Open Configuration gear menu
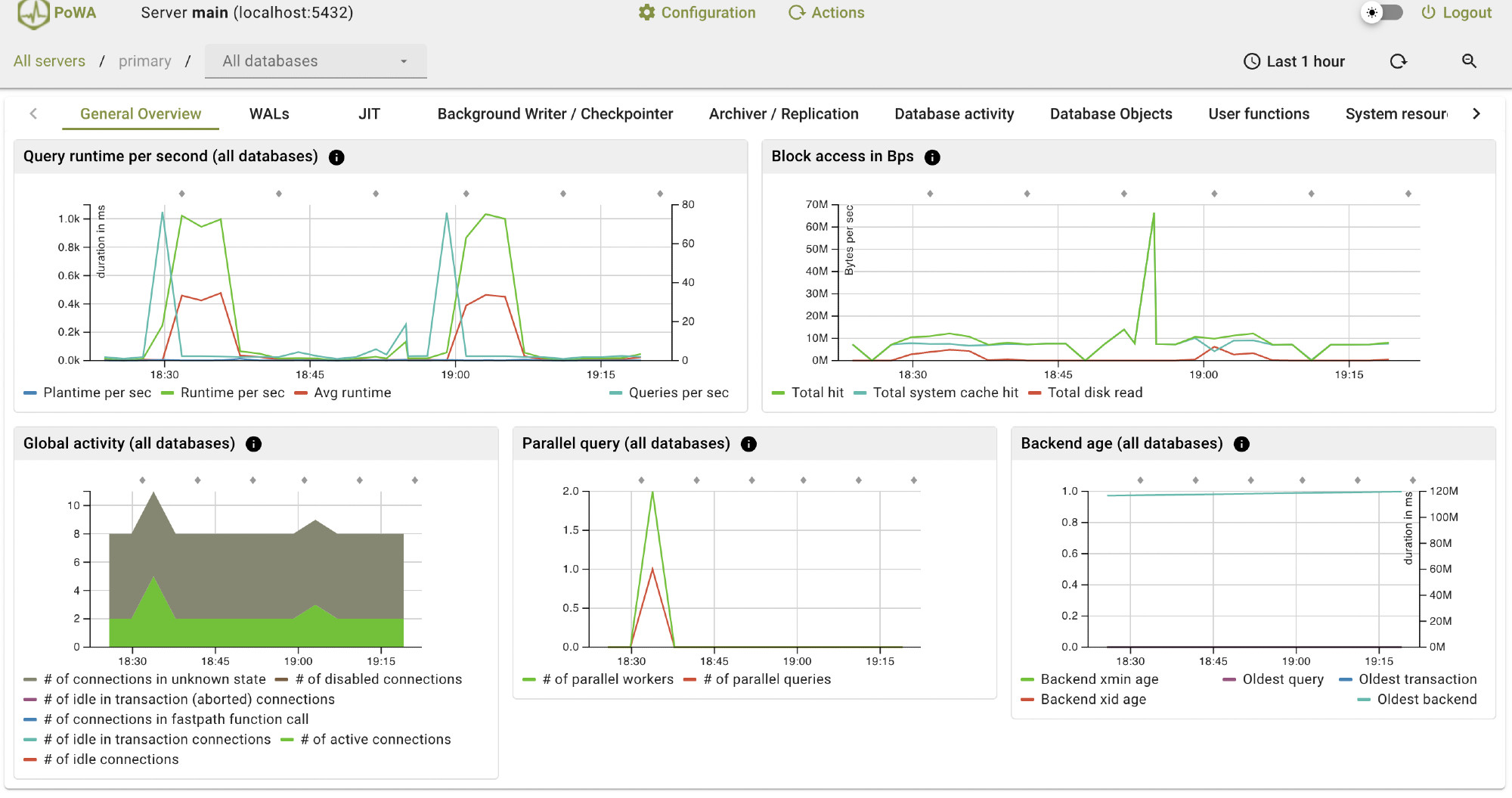This screenshot has height=798, width=1512. tap(696, 13)
